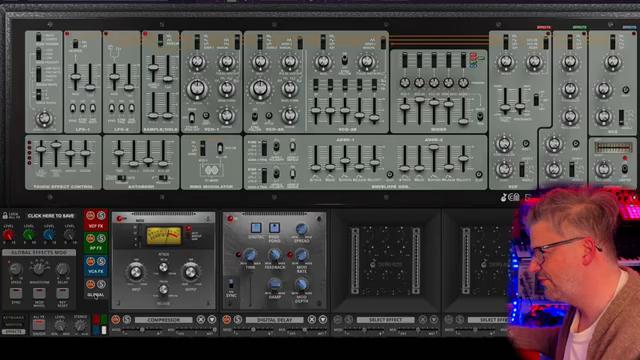The height and width of the screenshot is (360, 640).
Task: Toggle power icon on the VCA FX tab
Action: [x=91, y=261]
